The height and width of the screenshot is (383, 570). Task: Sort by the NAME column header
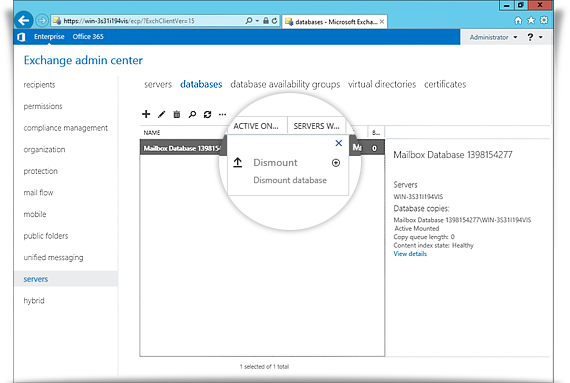pyautogui.click(x=152, y=133)
